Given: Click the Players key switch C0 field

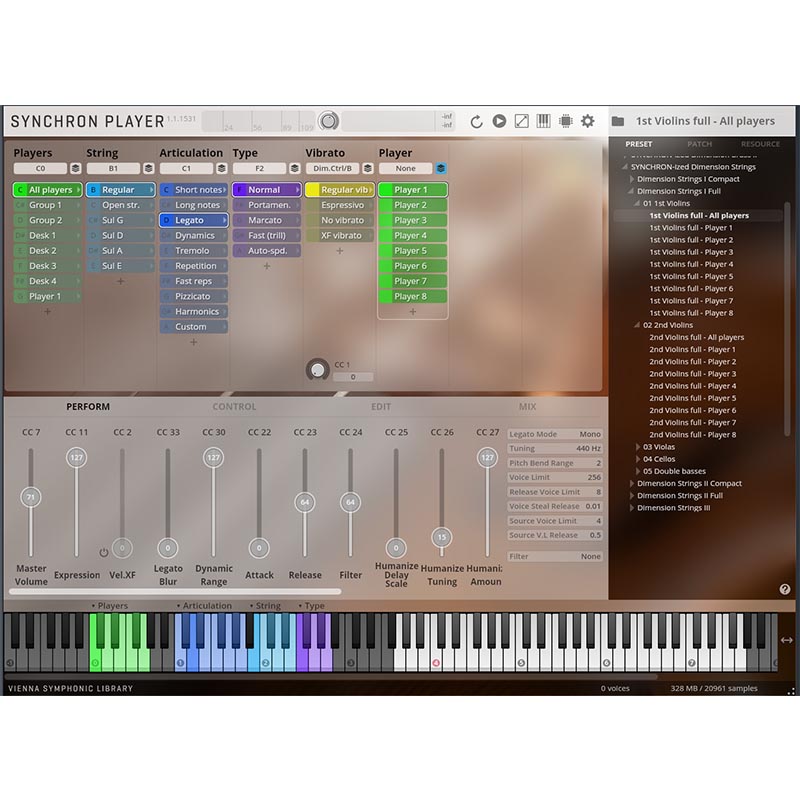Looking at the screenshot, I should [40, 168].
